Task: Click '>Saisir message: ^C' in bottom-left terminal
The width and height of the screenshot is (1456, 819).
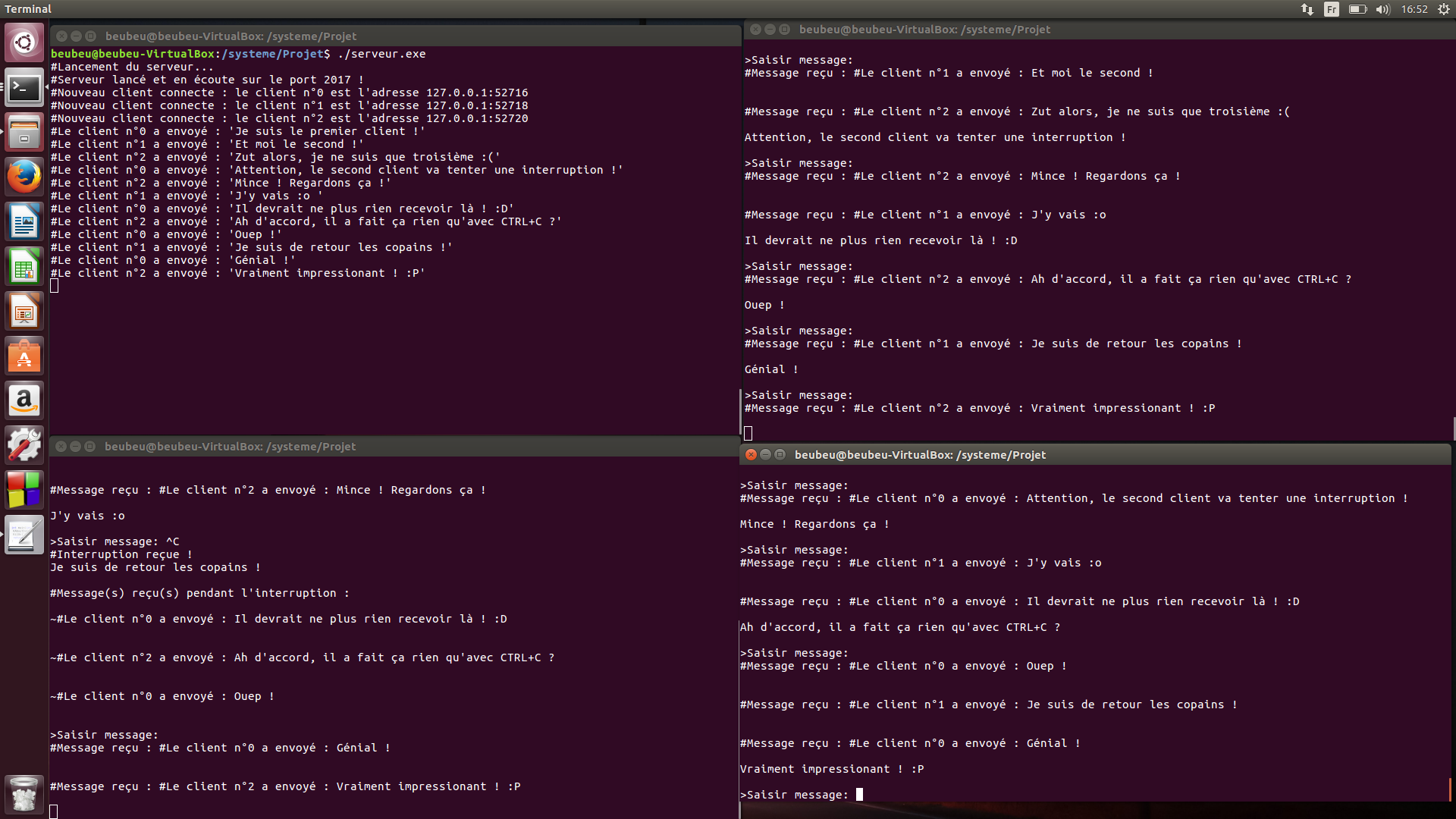Action: click(x=115, y=541)
